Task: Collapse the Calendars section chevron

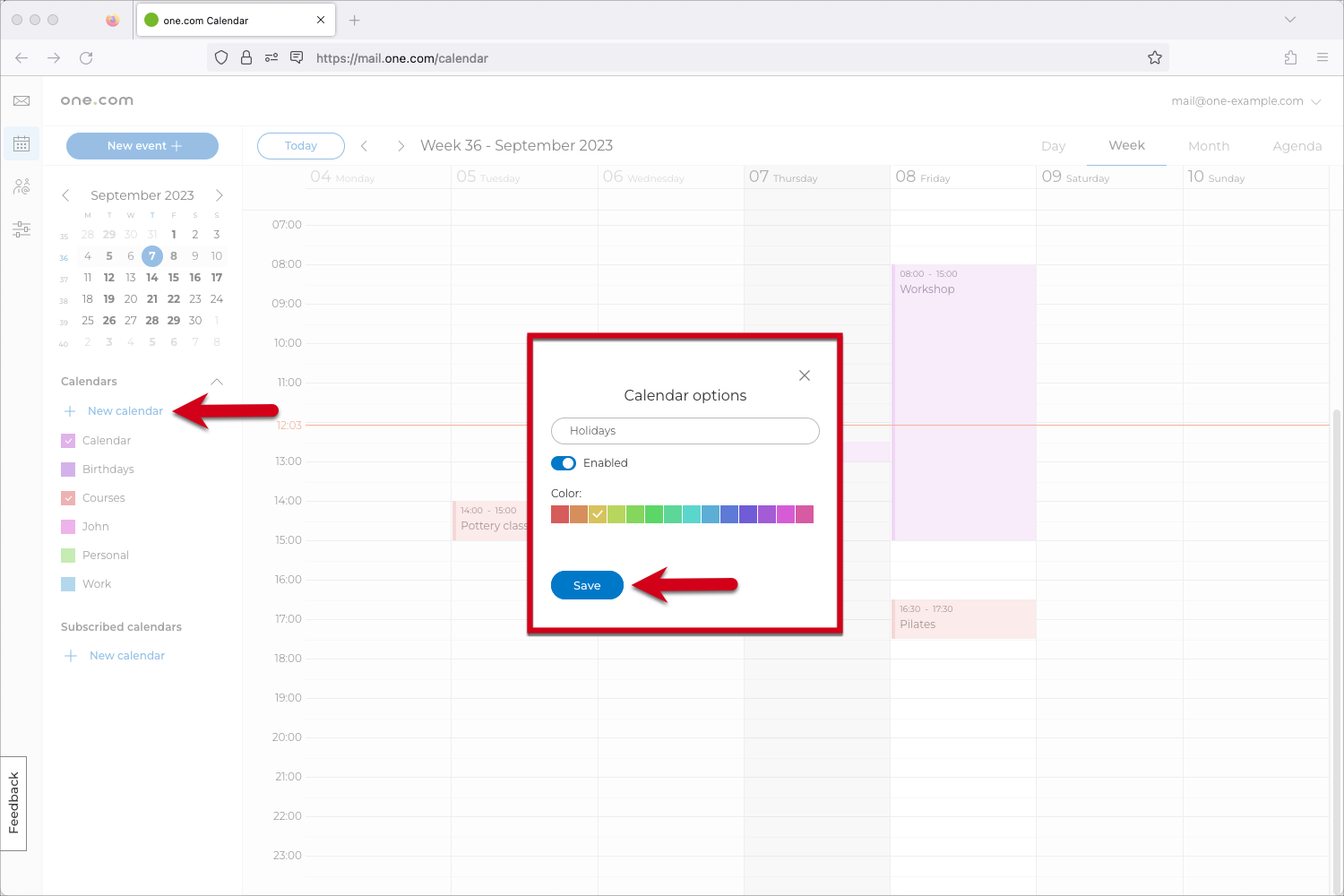Action: coord(216,381)
